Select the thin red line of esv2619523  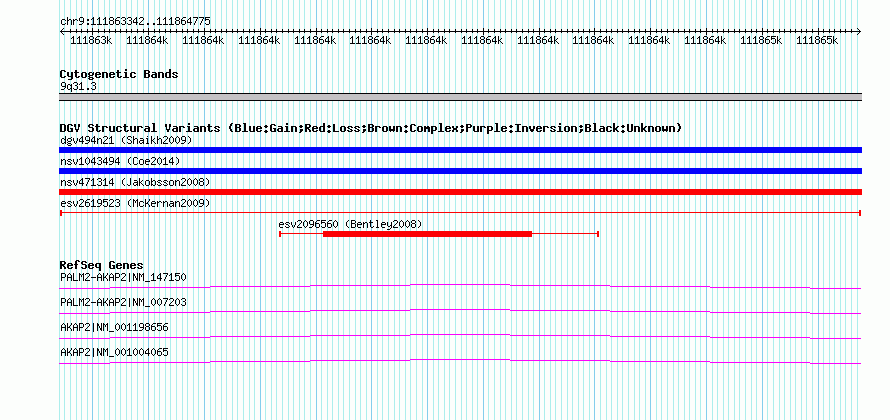point(460,213)
